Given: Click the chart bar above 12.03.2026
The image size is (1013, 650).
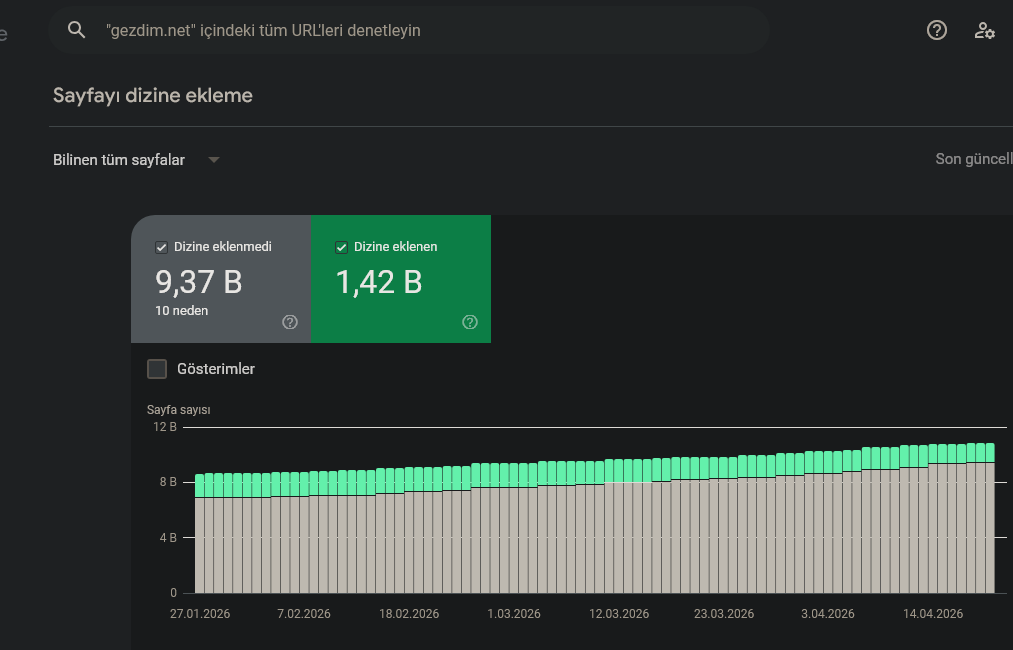Looking at the screenshot, I should pos(618,526).
